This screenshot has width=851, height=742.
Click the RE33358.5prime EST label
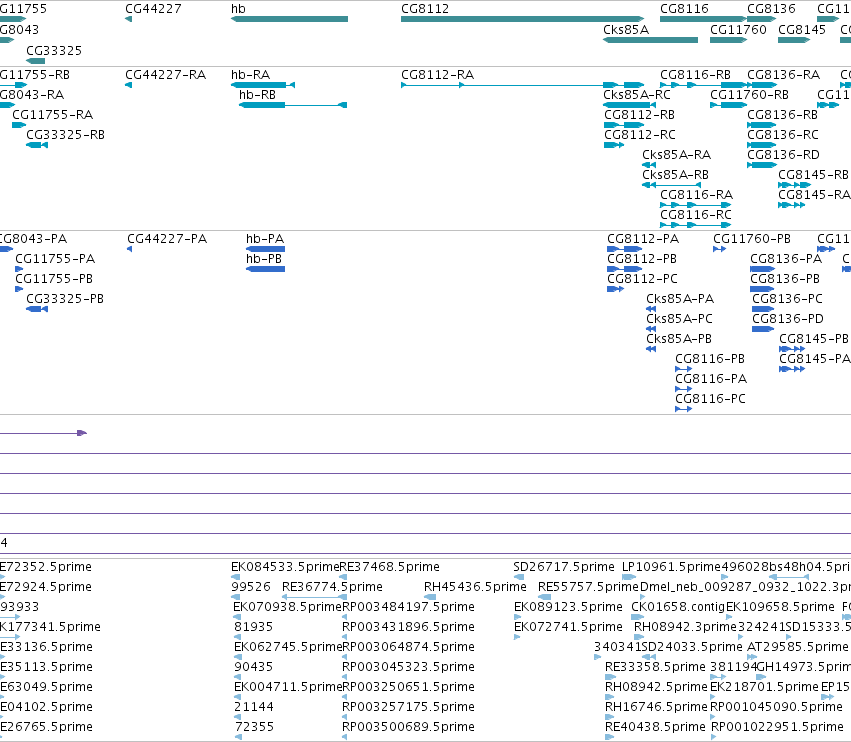[x=655, y=667]
